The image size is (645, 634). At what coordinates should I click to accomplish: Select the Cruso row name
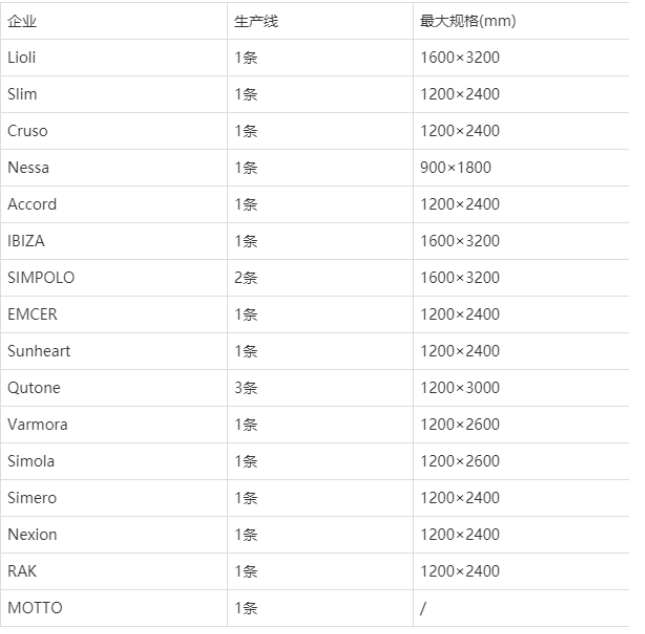[x=27, y=131]
